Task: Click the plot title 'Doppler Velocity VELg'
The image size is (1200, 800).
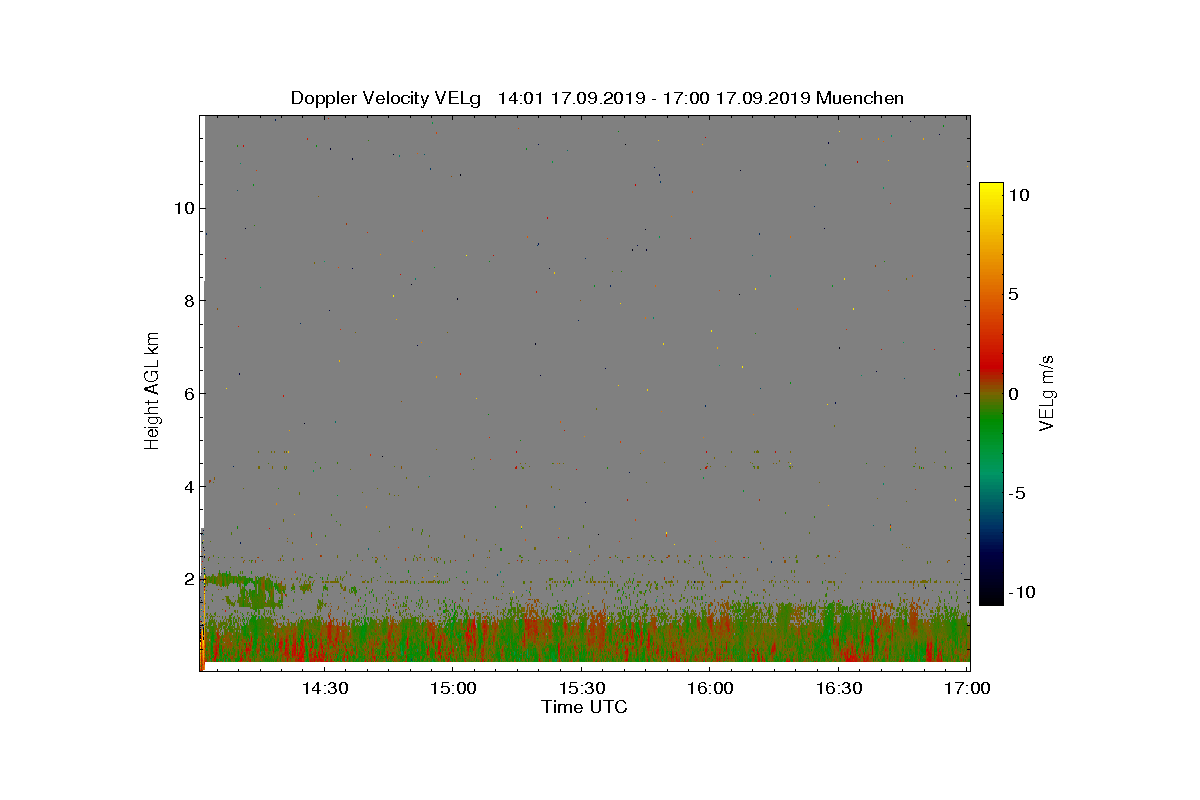Action: point(385,98)
